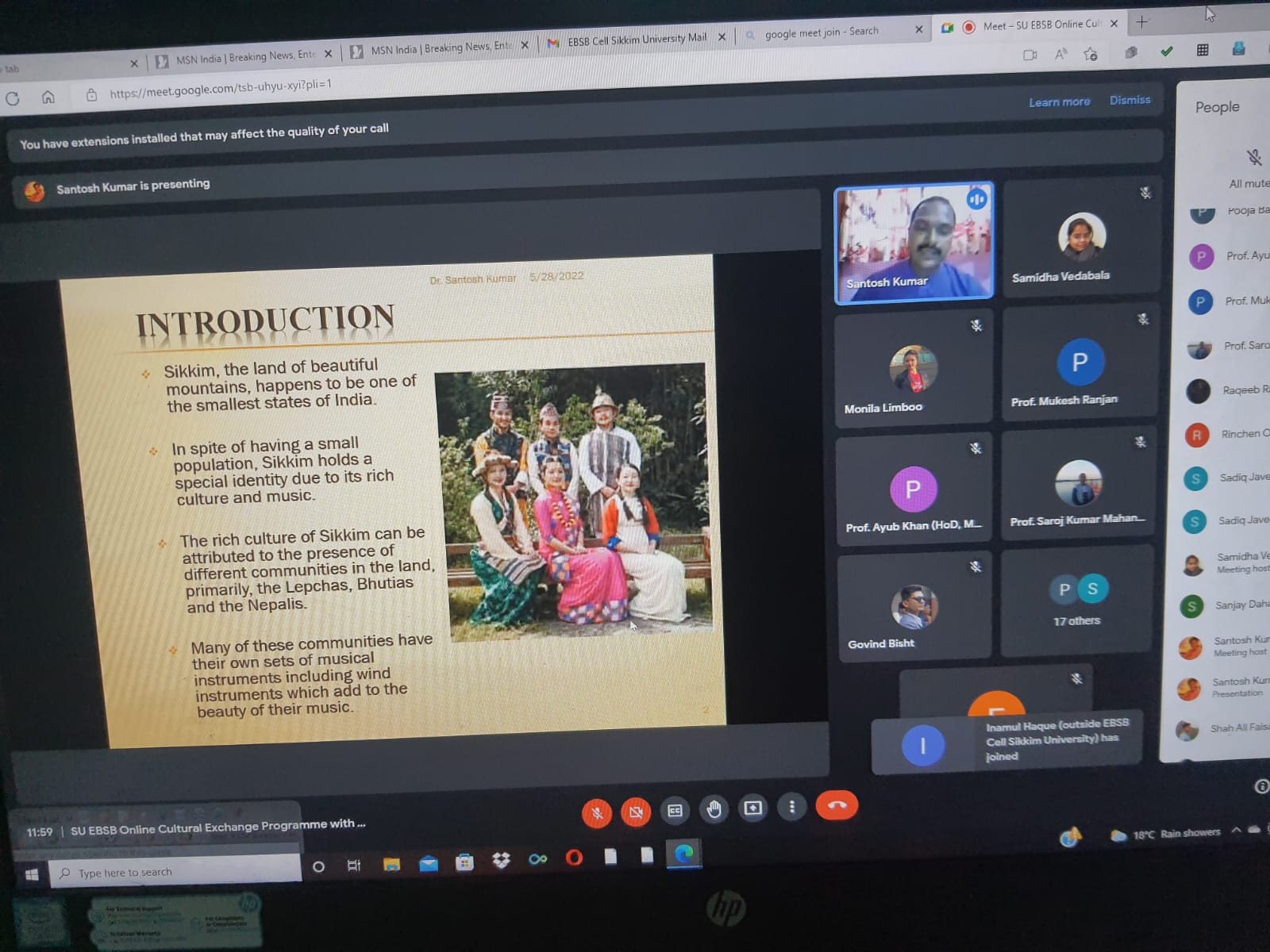
Task: Open the Windows Start menu
Action: pyautogui.click(x=32, y=874)
